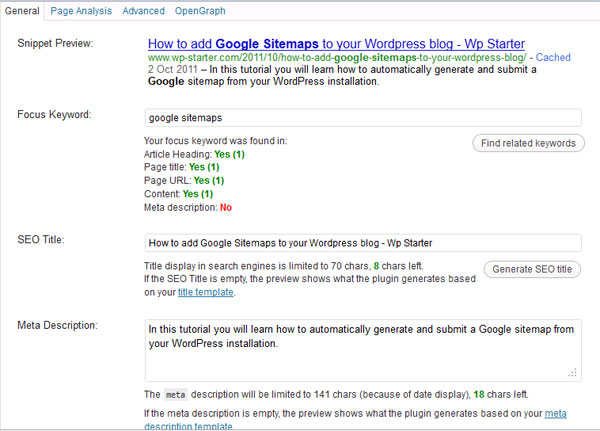Click the red Meta description No status
600x431 pixels.
point(225,207)
